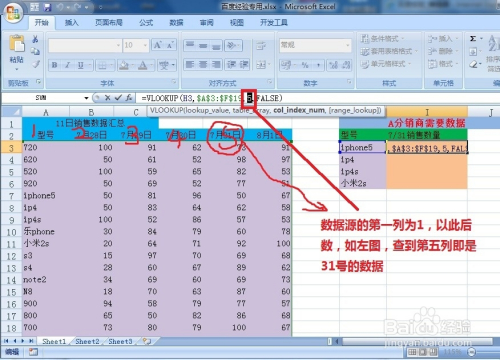Toggle Italic formatting
This screenshot has width=500, height=360.
[x=67, y=65]
